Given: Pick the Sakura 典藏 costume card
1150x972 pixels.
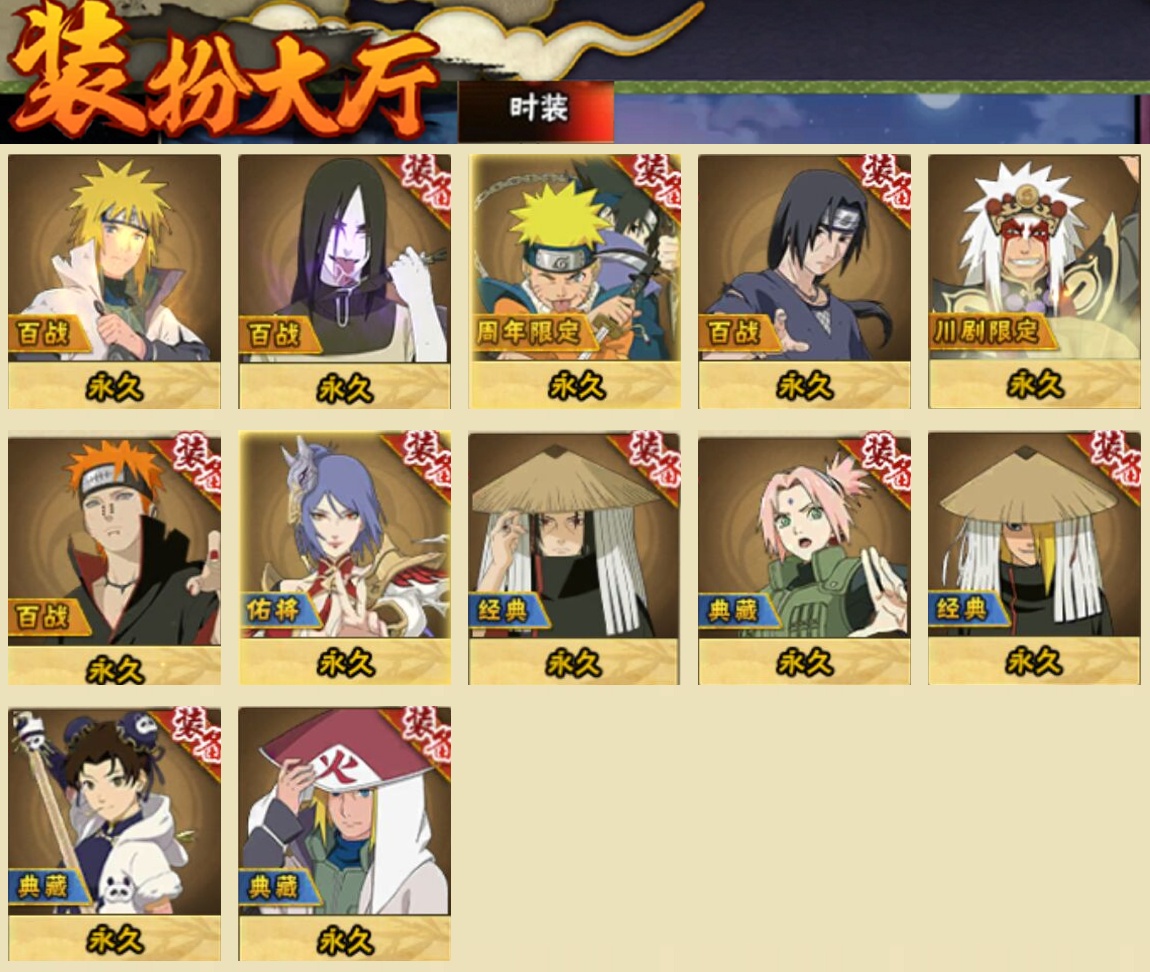Looking at the screenshot, I should tap(805, 558).
